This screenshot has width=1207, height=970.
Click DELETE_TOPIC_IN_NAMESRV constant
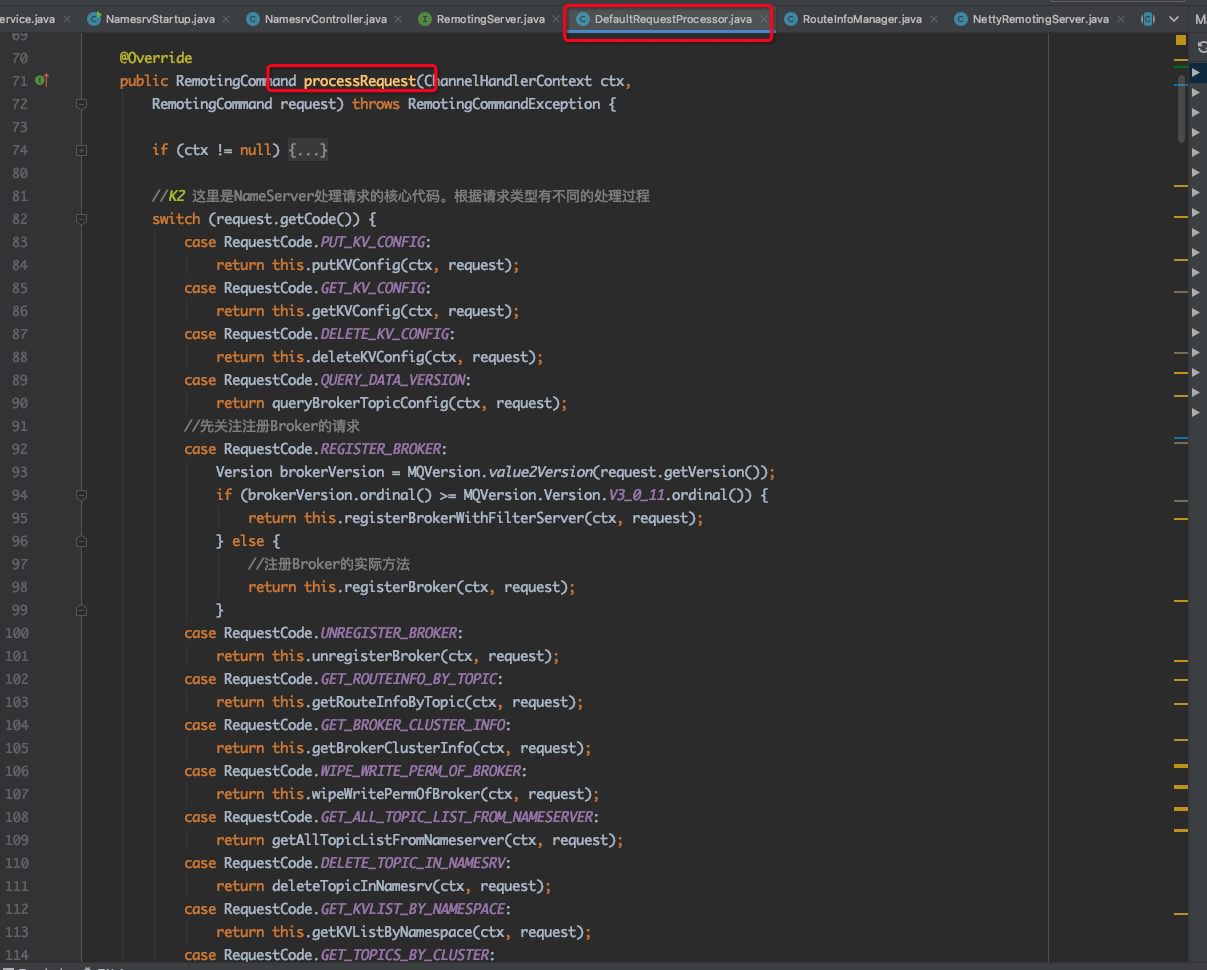coord(414,863)
